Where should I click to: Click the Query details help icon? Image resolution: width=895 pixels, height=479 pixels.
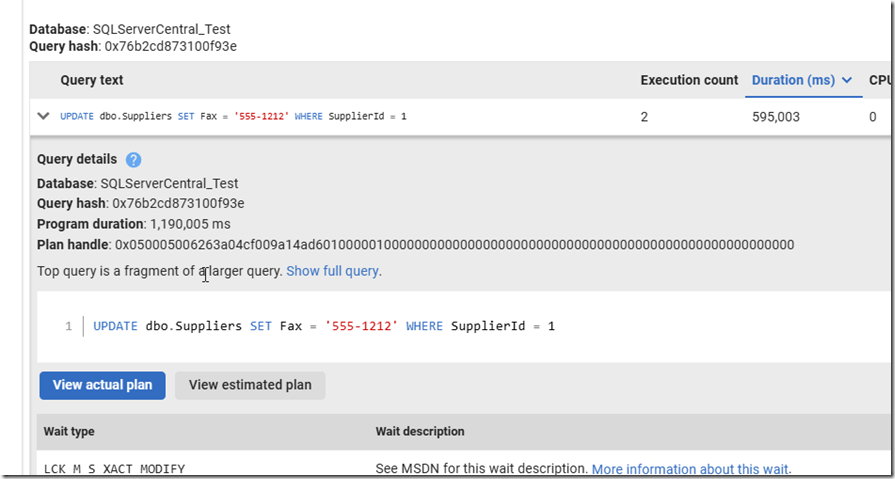(134, 160)
